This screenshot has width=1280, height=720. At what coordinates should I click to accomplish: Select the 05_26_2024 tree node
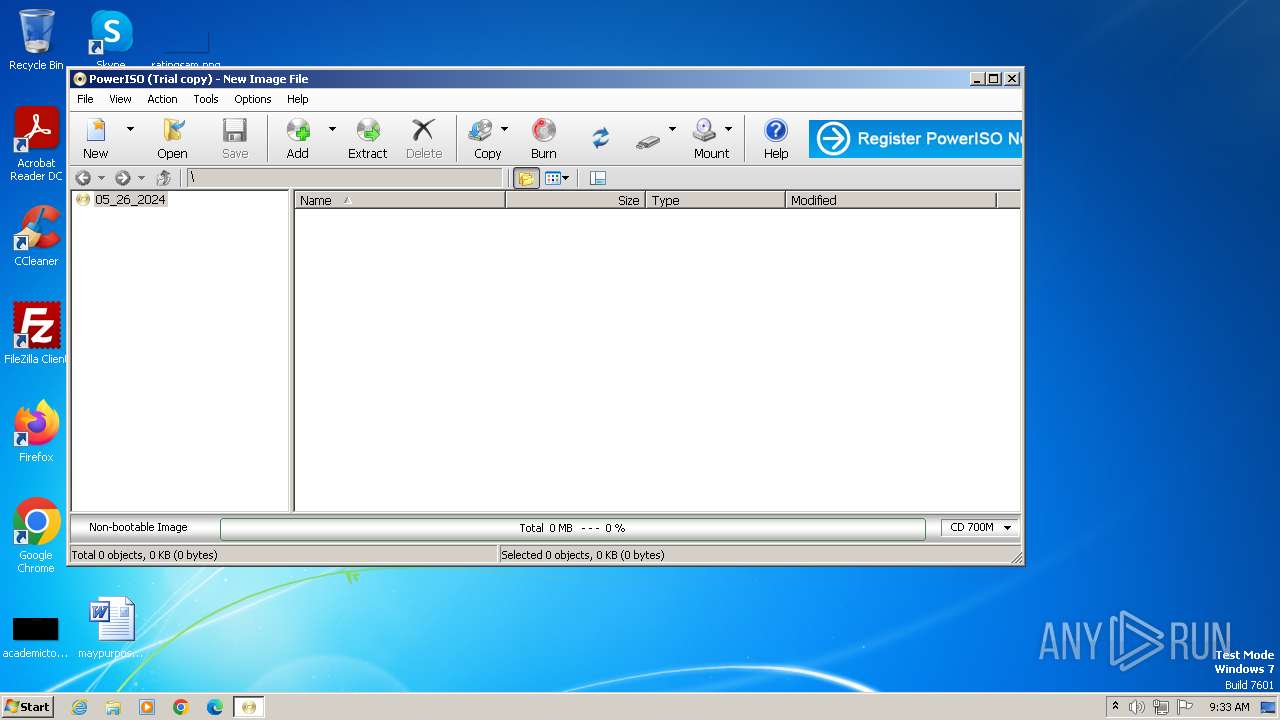[130, 199]
